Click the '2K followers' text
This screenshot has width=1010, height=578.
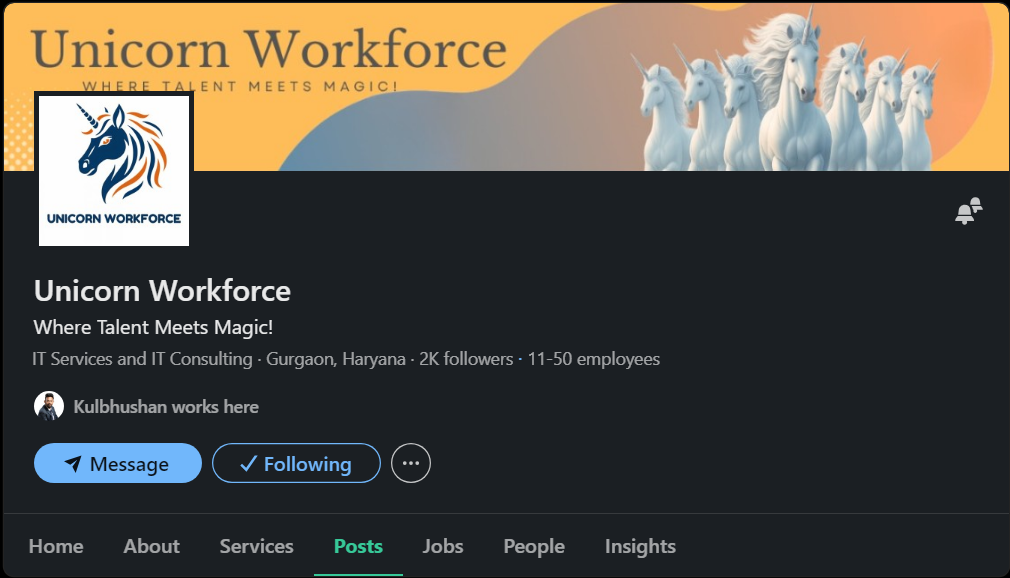point(465,359)
